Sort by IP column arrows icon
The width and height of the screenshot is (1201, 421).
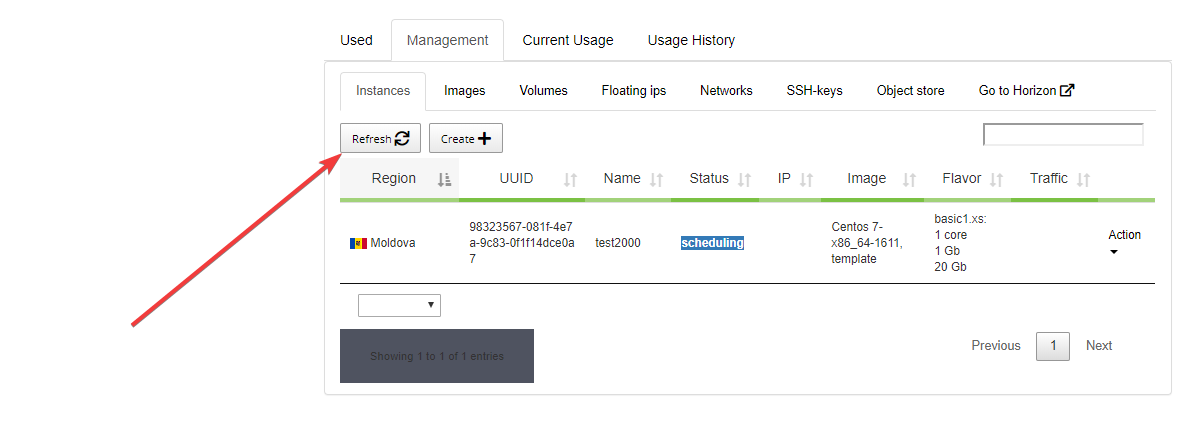(806, 180)
